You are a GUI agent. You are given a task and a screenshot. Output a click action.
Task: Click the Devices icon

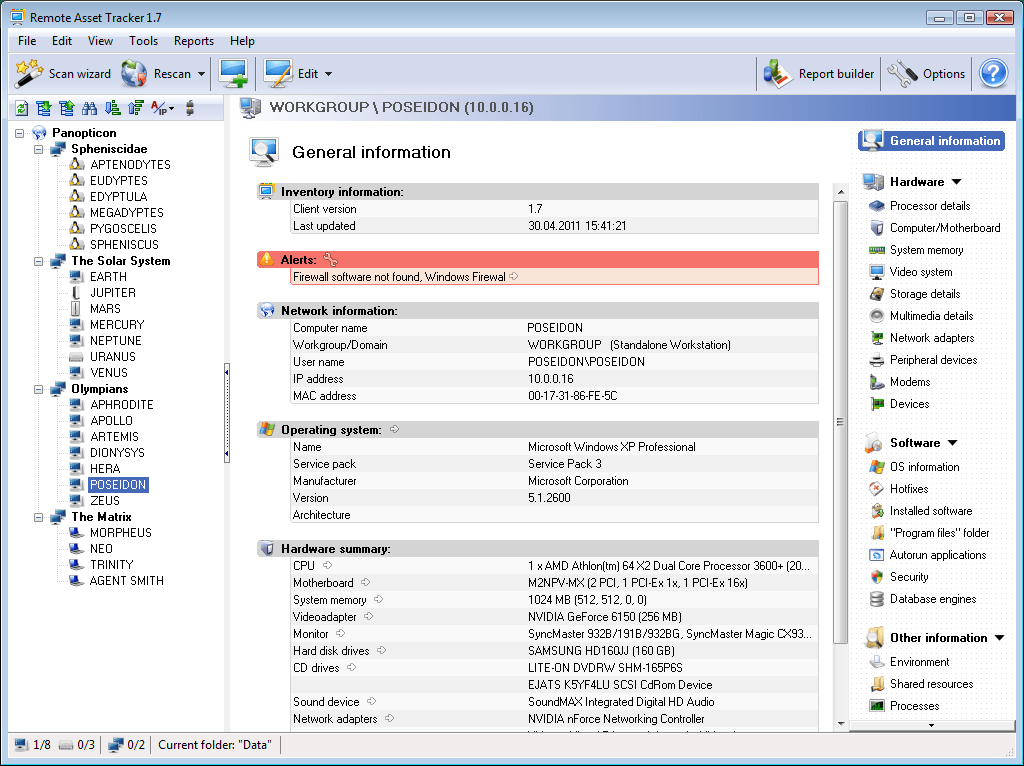[x=877, y=404]
